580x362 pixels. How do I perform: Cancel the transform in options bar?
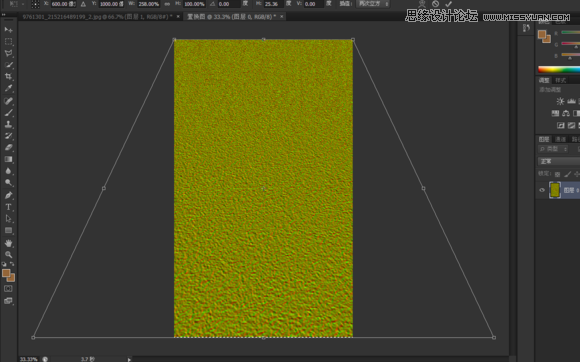click(x=435, y=4)
